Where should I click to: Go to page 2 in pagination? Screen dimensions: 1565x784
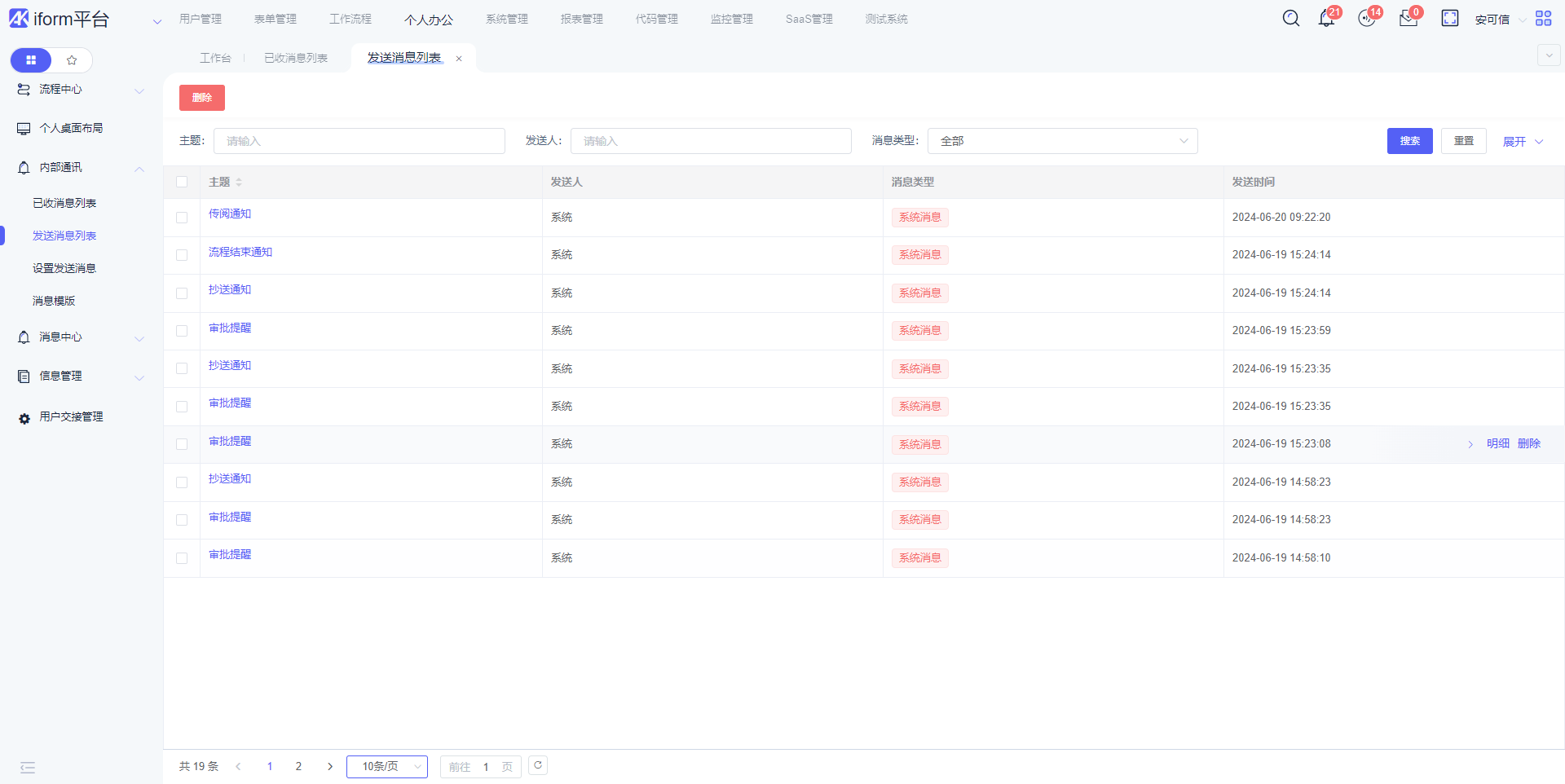pyautogui.click(x=298, y=766)
